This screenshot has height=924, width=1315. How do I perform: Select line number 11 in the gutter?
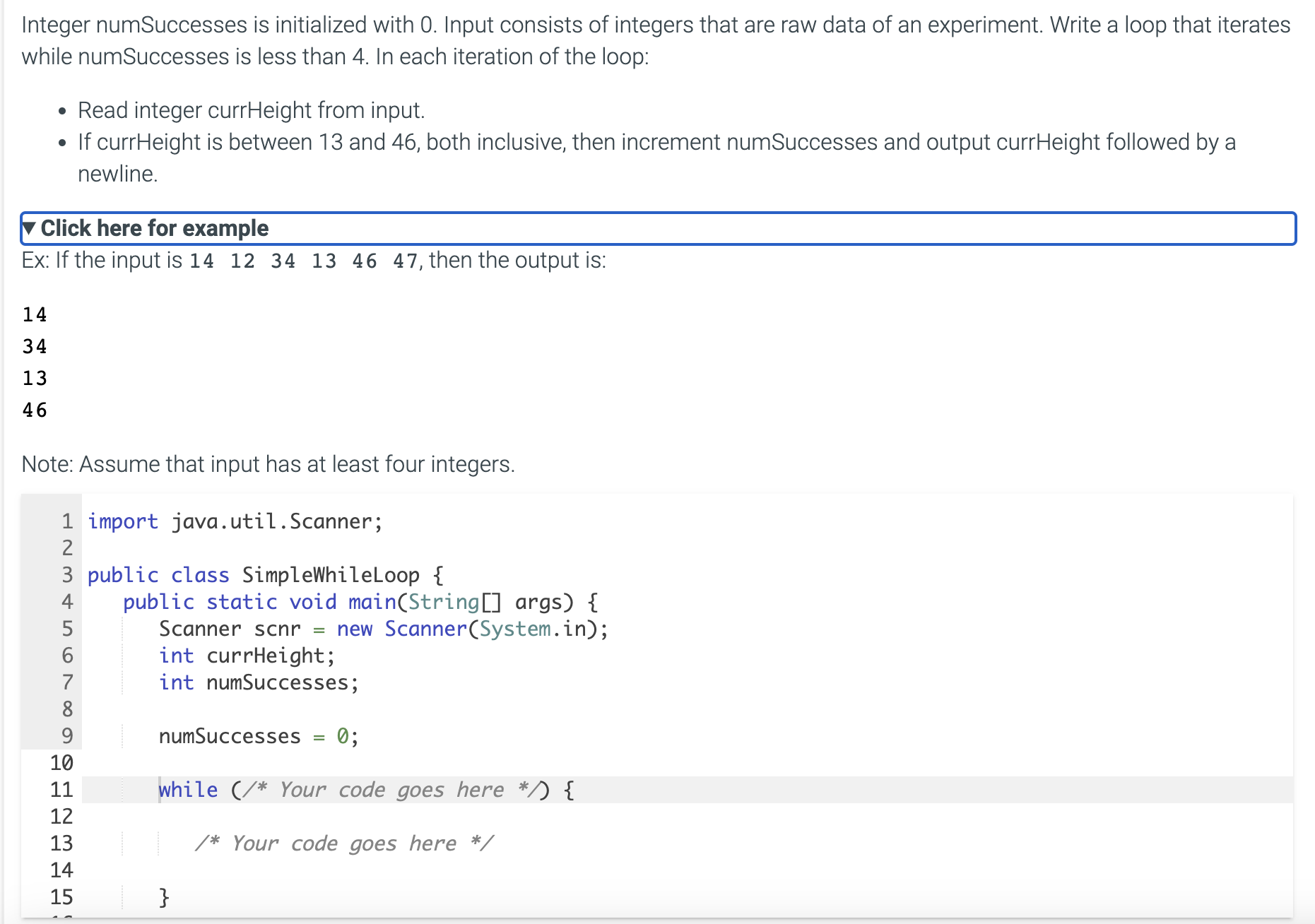[64, 789]
